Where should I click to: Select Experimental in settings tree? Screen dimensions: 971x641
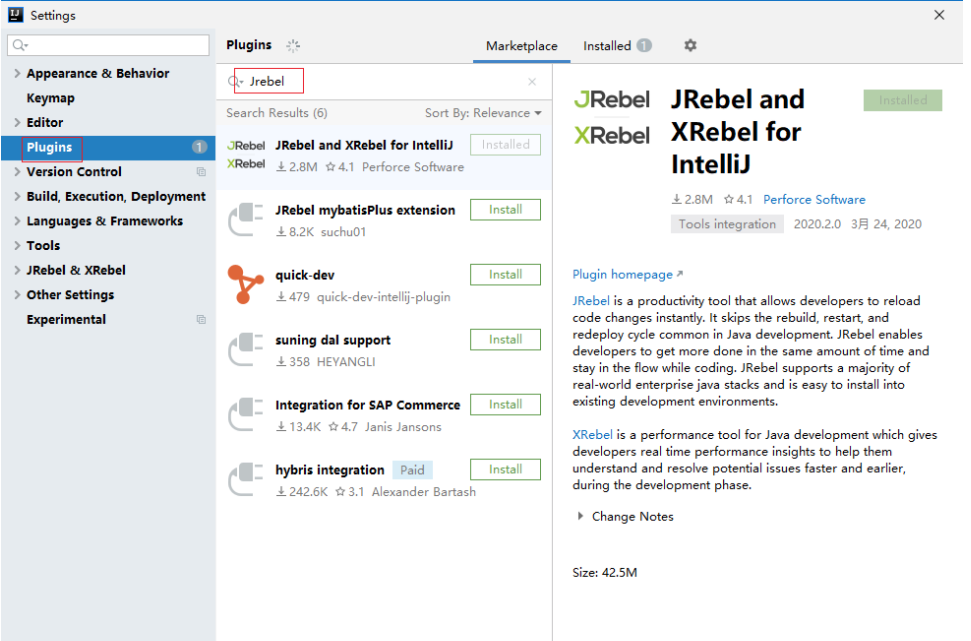(66, 320)
